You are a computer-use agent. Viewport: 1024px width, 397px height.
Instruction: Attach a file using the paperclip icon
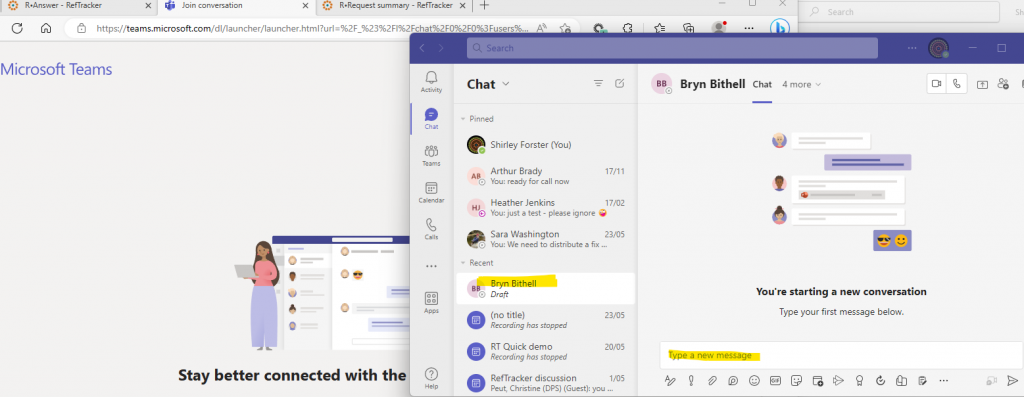tap(712, 380)
